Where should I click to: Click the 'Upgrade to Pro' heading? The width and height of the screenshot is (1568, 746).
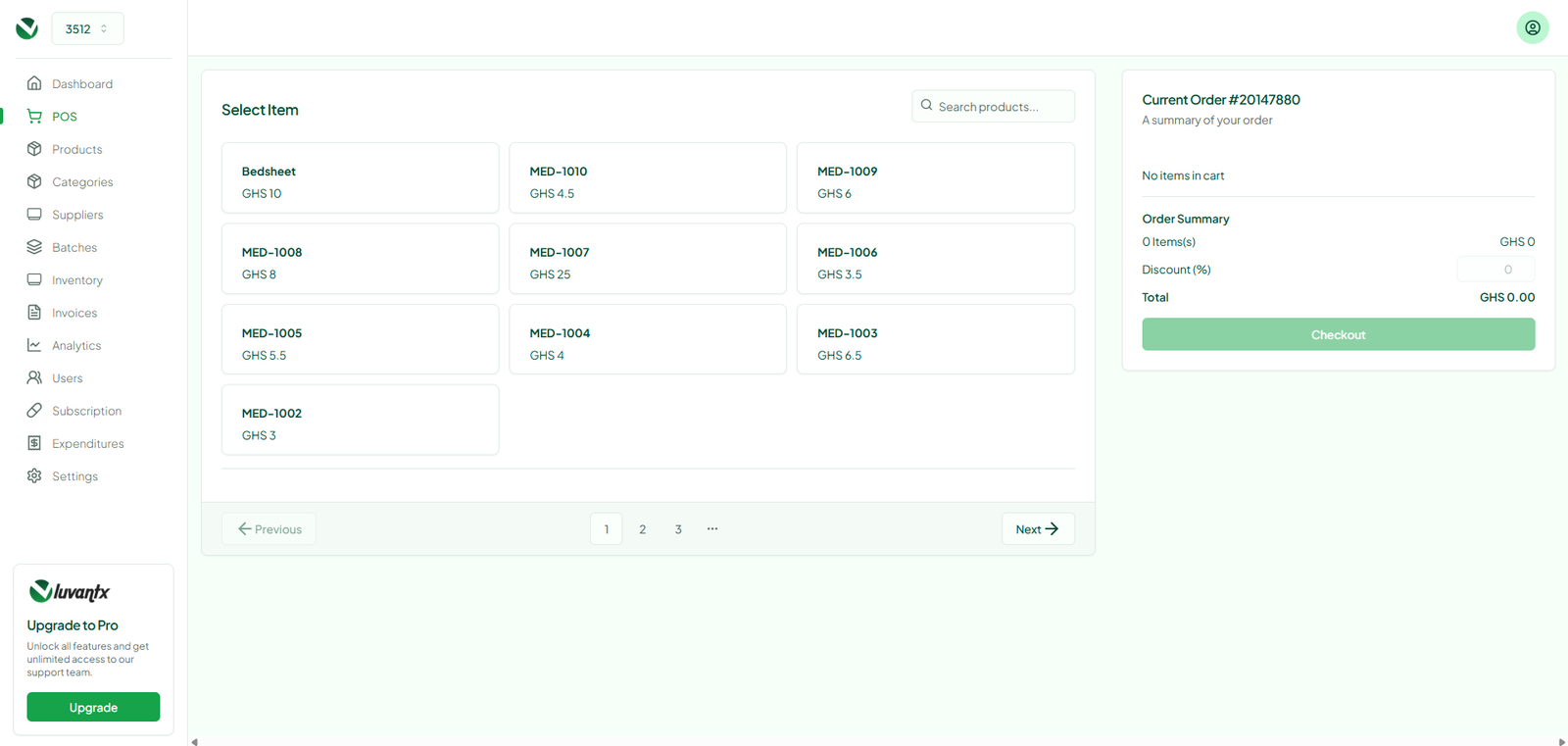(x=73, y=625)
